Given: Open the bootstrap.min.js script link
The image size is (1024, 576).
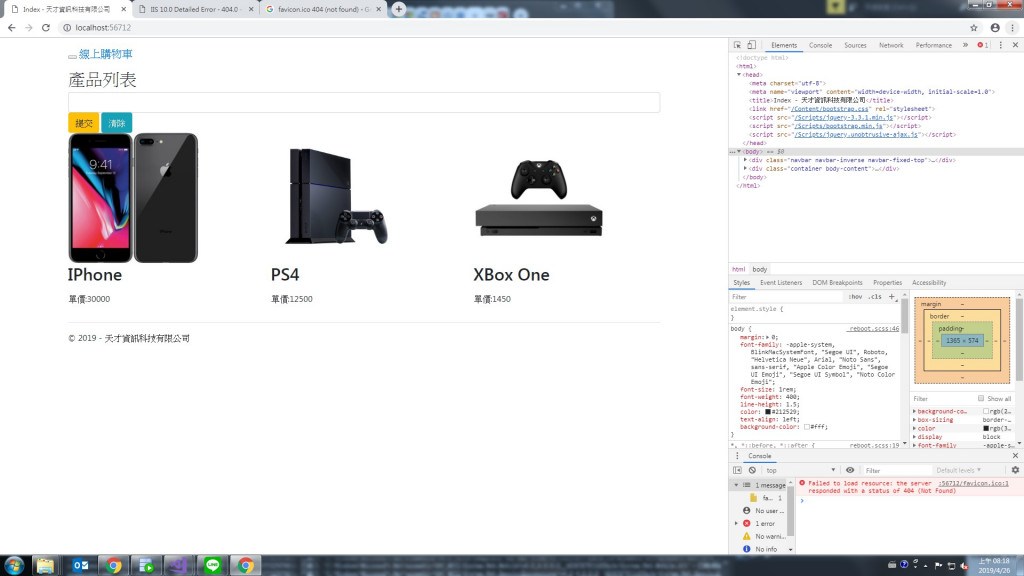Looking at the screenshot, I should pyautogui.click(x=839, y=126).
